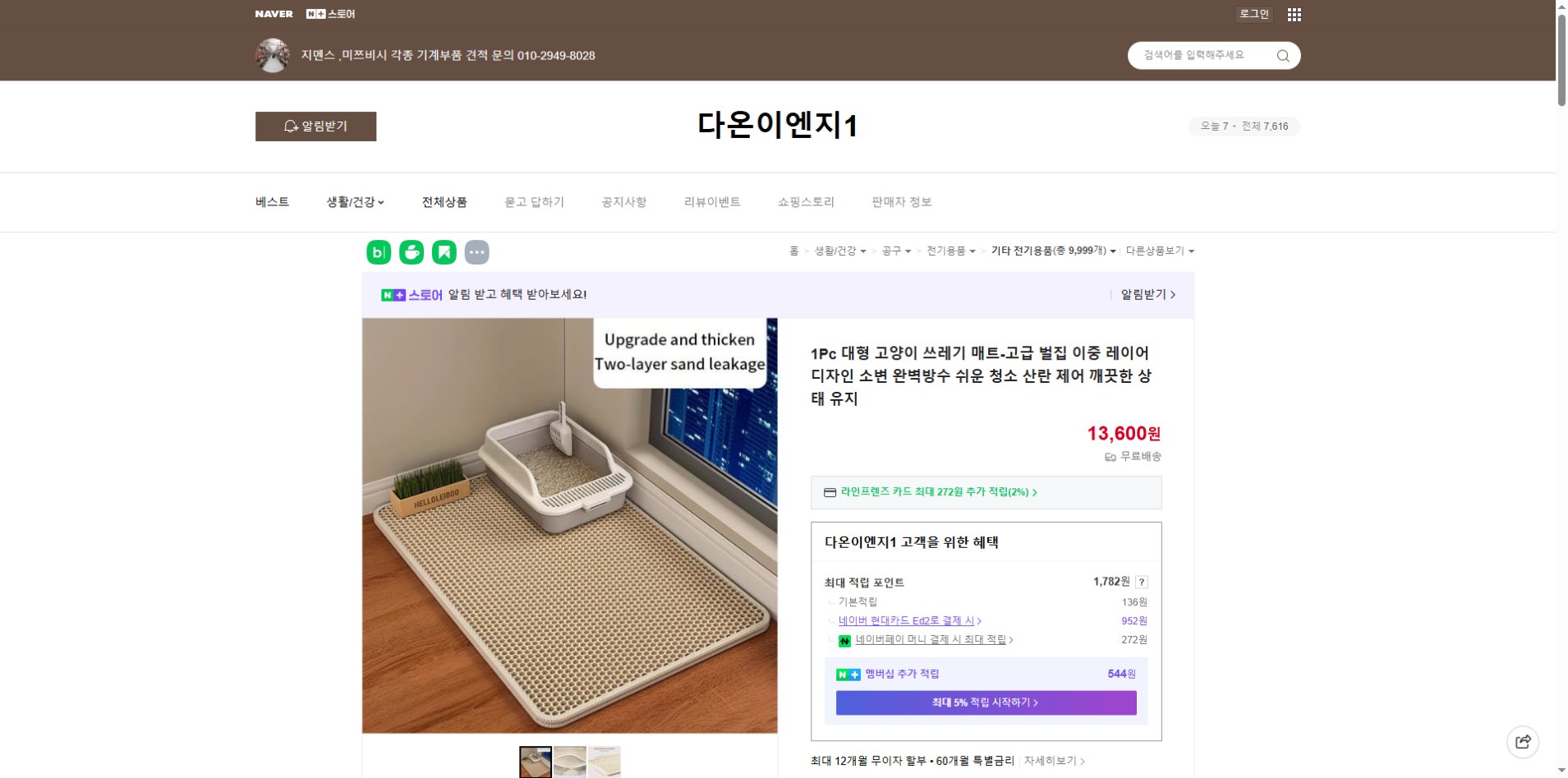Expand the 다른상품보기 dropdown
The width and height of the screenshot is (1568, 778).
coord(1161,251)
